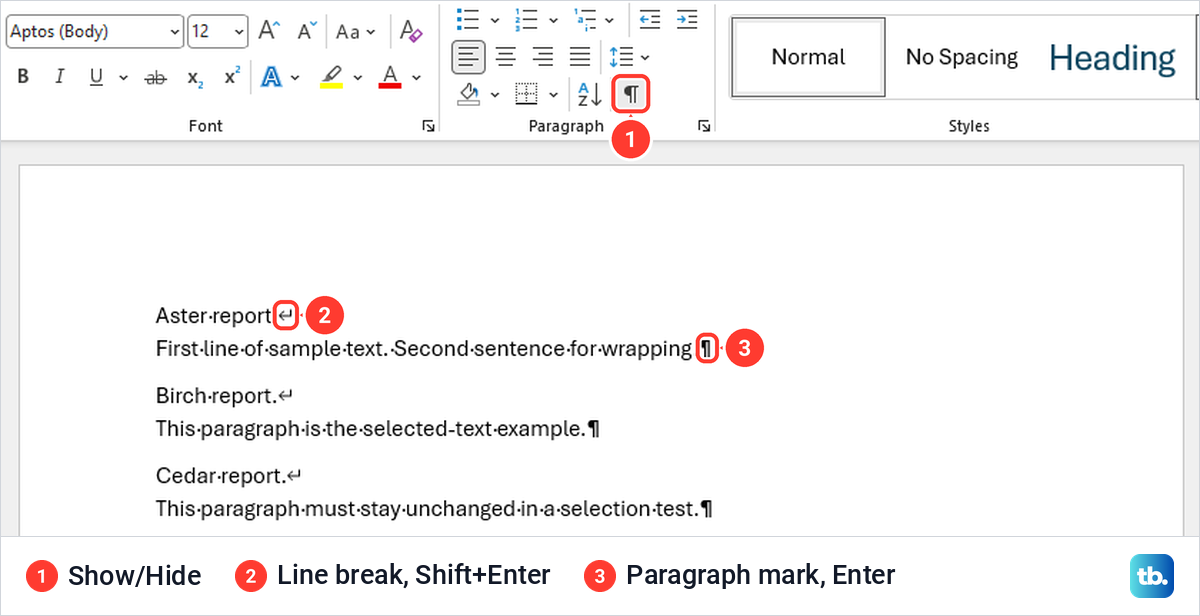
Task: Shrink font size icon
Action: click(x=306, y=31)
